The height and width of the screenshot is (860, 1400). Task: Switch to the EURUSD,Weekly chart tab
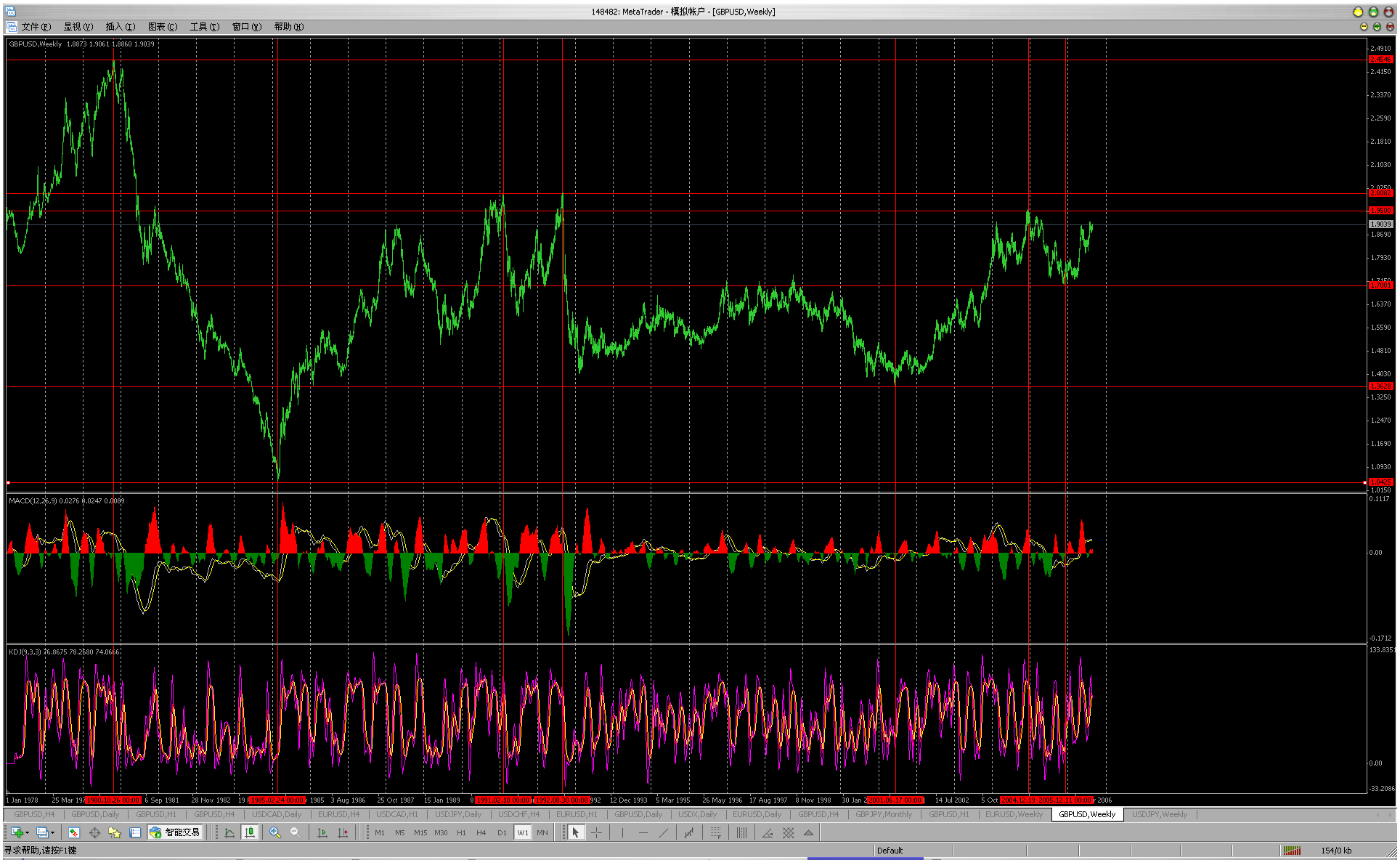(1014, 814)
